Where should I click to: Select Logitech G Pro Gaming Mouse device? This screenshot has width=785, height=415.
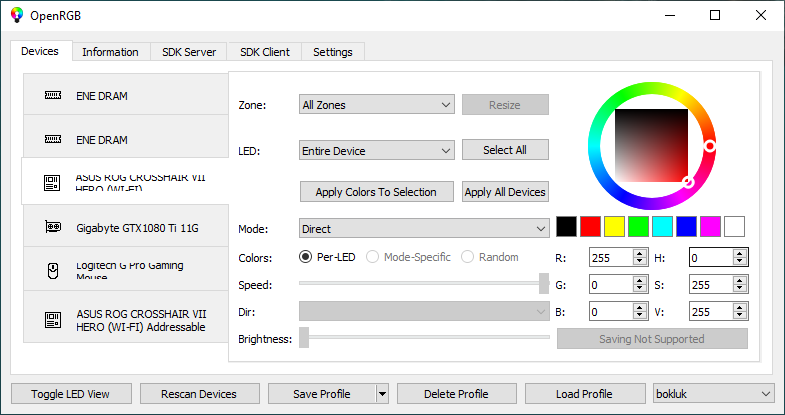tap(126, 269)
